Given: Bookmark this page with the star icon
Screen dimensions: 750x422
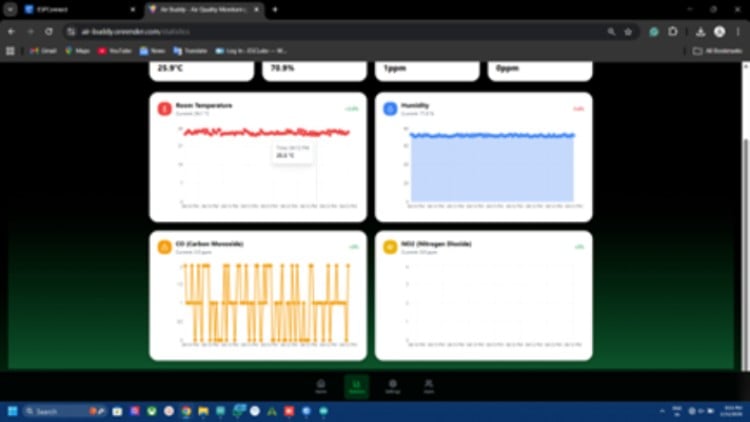Looking at the screenshot, I should pyautogui.click(x=628, y=32).
